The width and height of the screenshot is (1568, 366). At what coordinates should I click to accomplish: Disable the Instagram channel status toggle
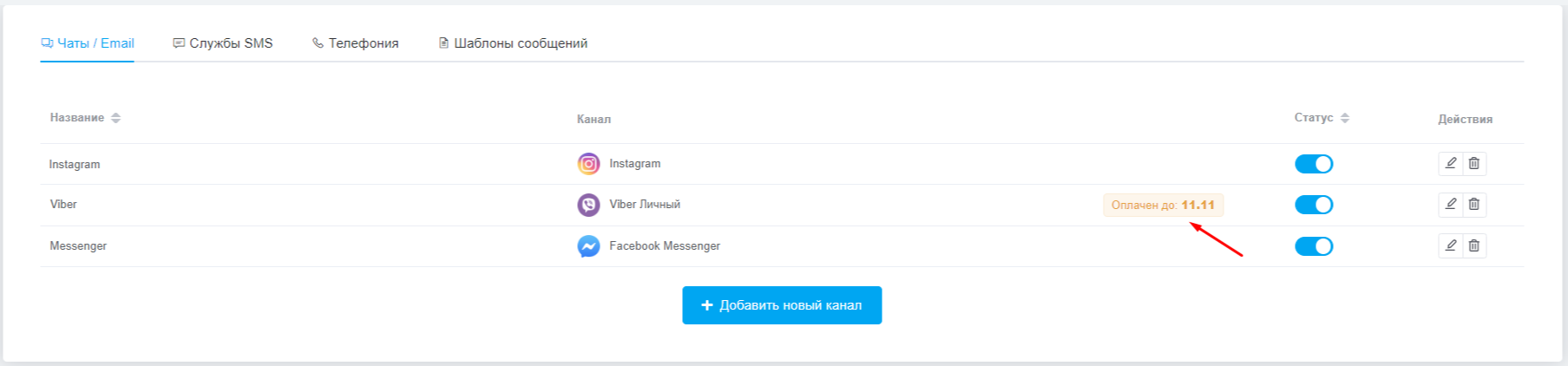[1314, 164]
